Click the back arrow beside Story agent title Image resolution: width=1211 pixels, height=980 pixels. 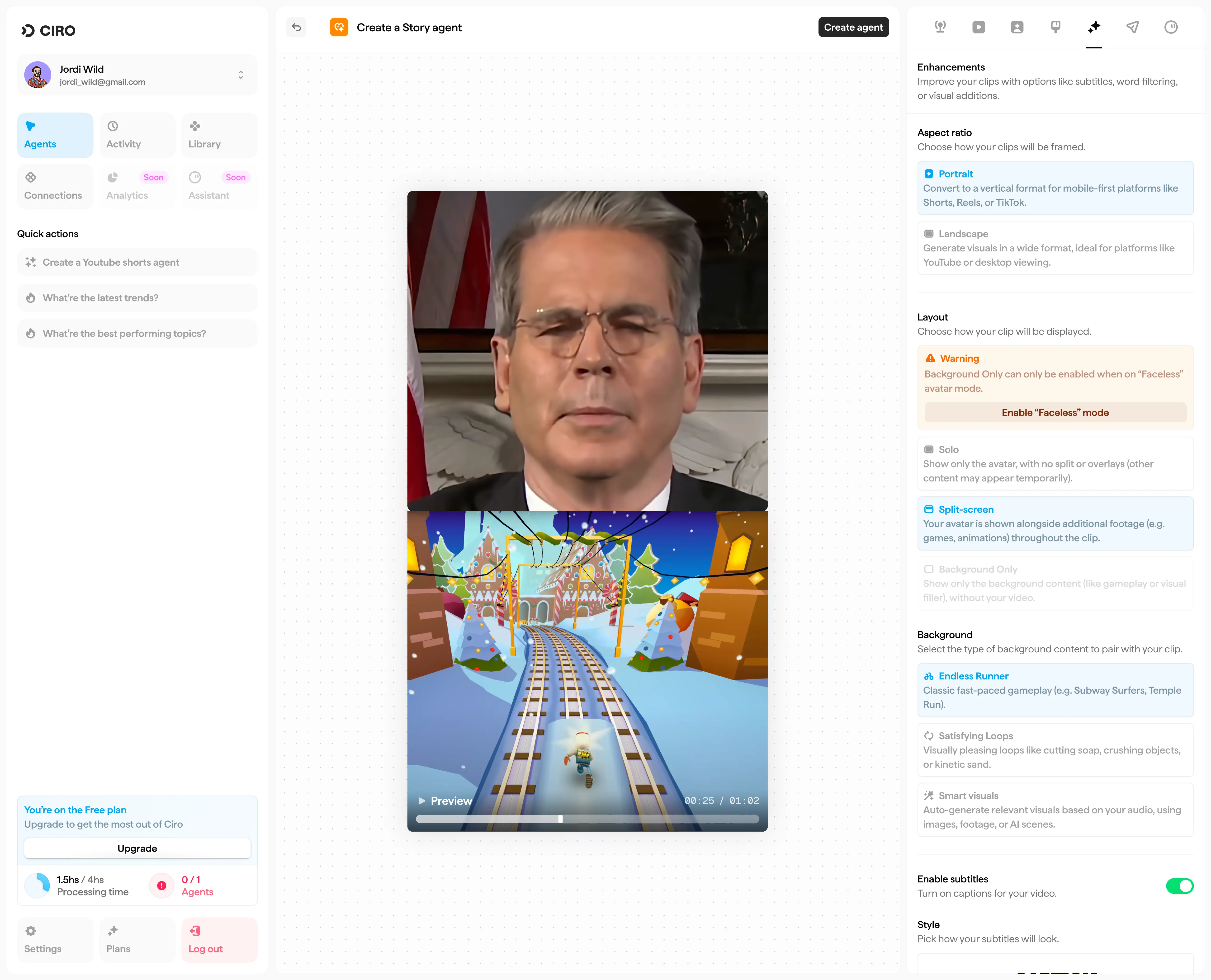pos(296,27)
